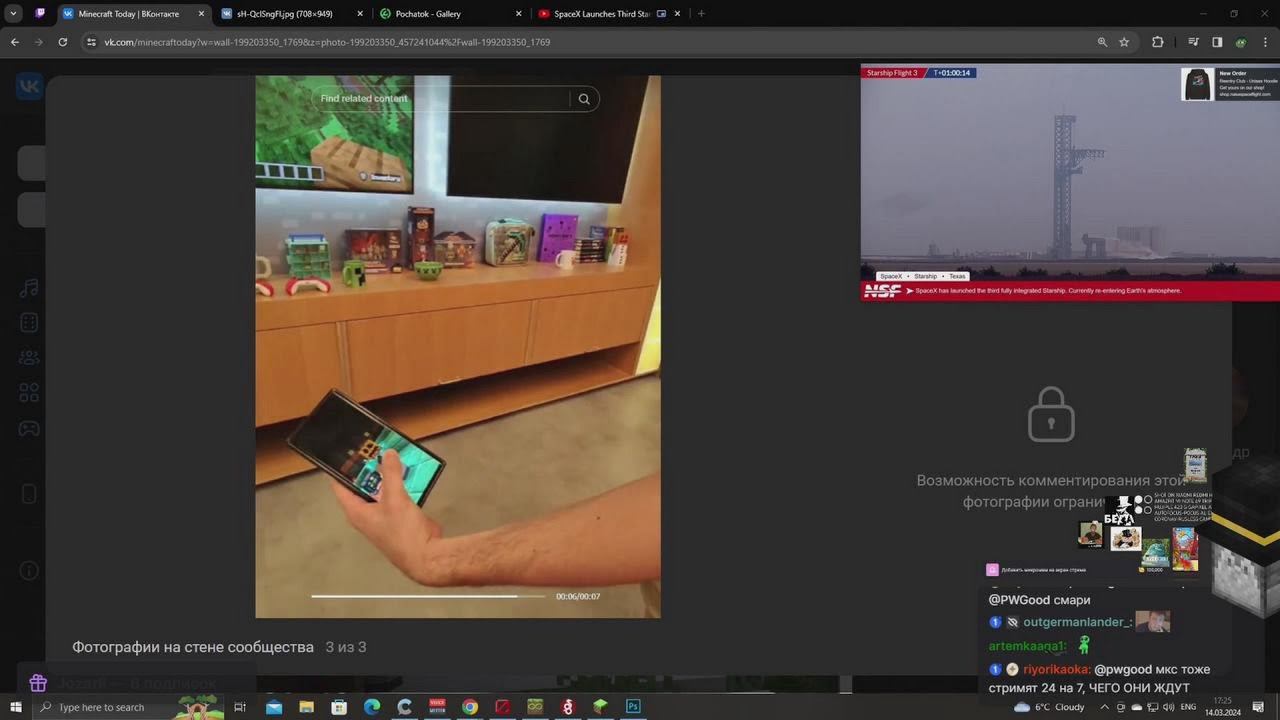Open the weather widget 6°C Cloudy
The image size is (1280, 720).
(1049, 707)
